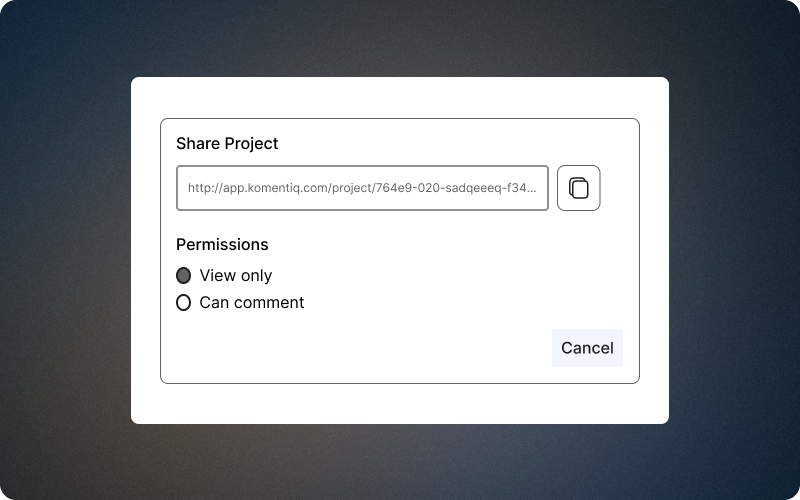Click the Permissions section heading
The width and height of the screenshot is (800, 500).
(222, 244)
